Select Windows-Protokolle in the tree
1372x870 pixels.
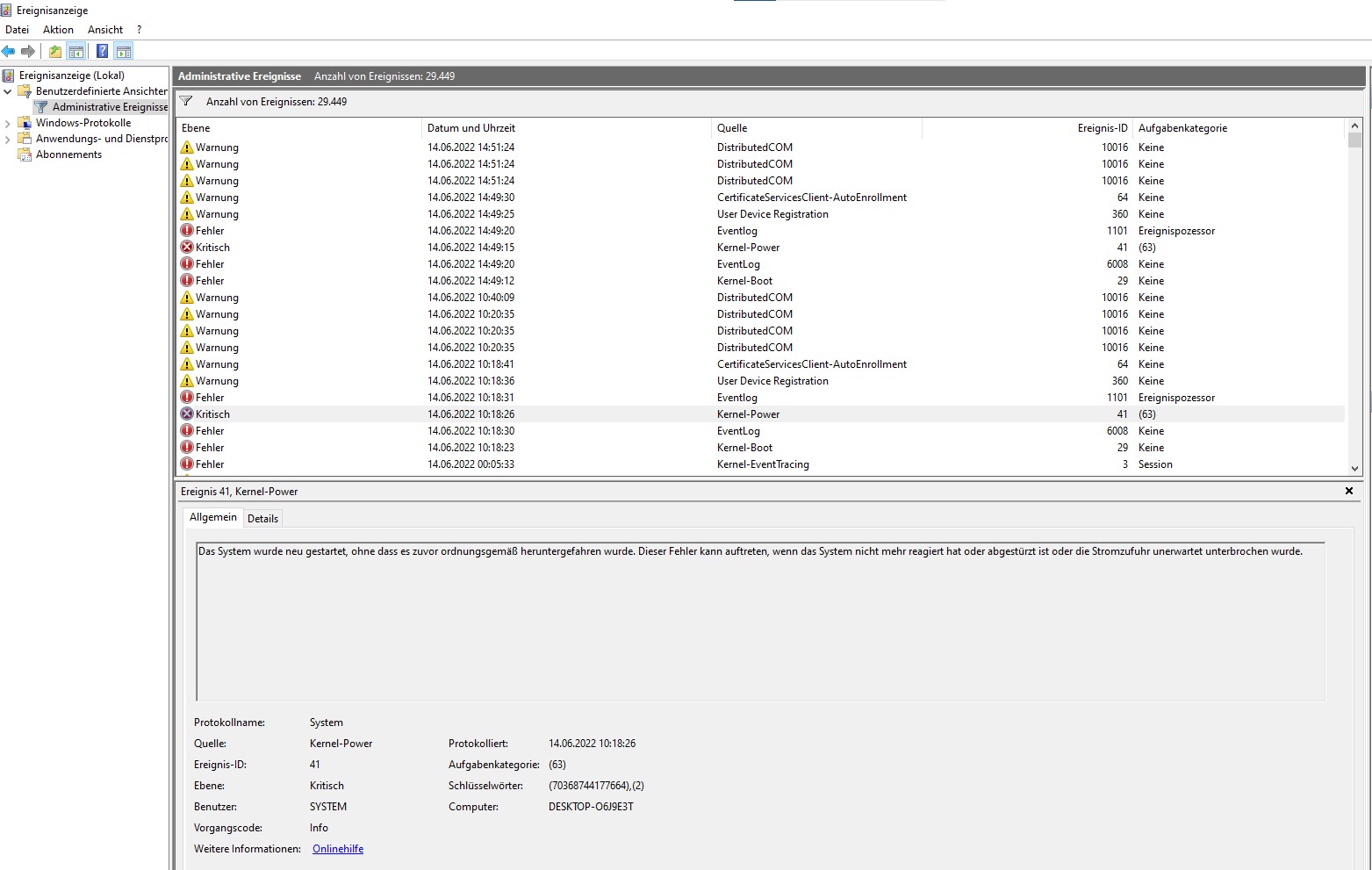point(83,123)
